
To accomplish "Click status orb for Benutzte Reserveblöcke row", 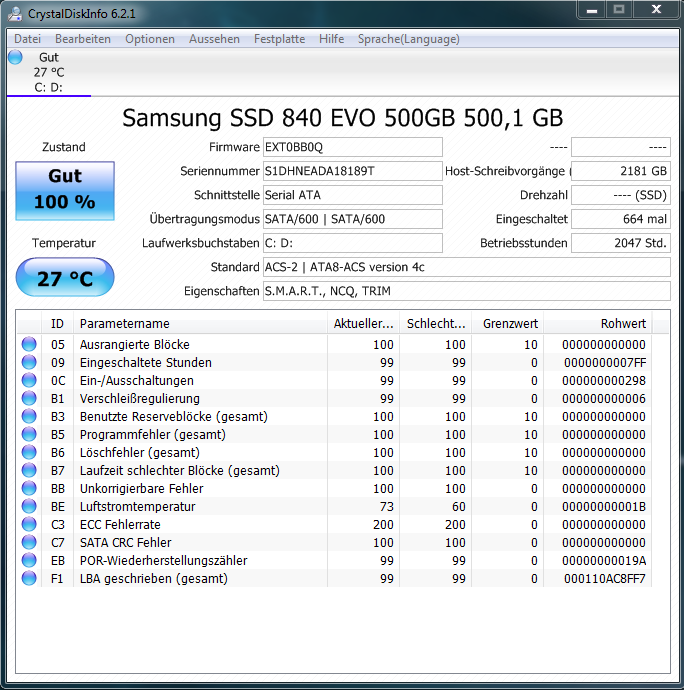I will [x=29, y=416].
